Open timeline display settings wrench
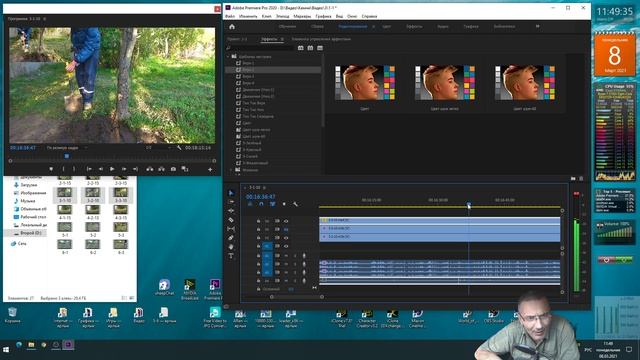 295,204
